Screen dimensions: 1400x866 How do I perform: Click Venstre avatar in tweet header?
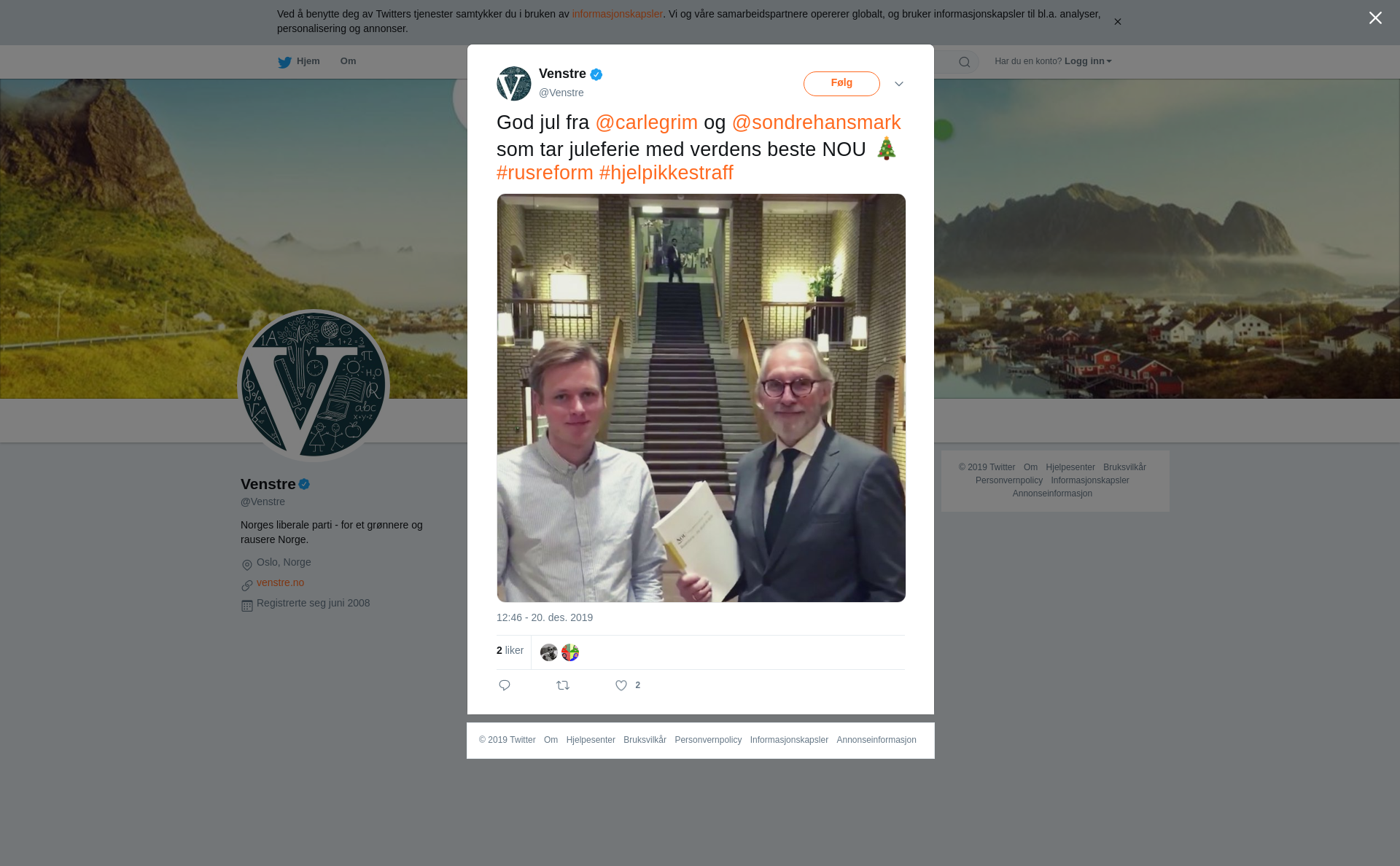pyautogui.click(x=514, y=84)
